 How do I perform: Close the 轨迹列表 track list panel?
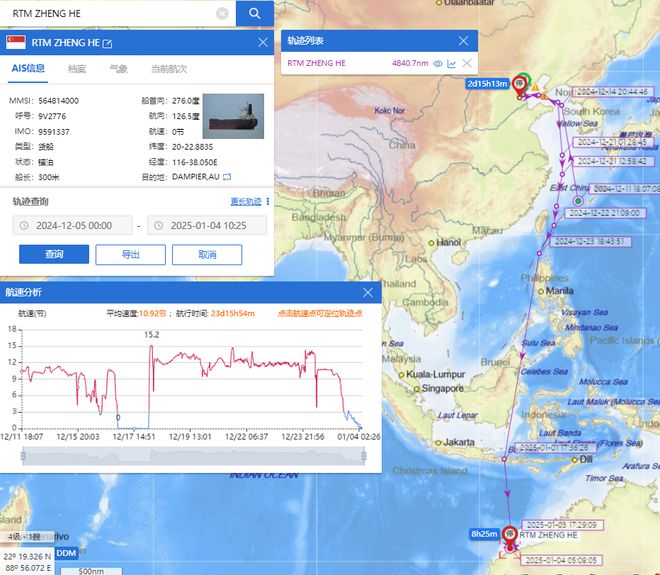[463, 41]
